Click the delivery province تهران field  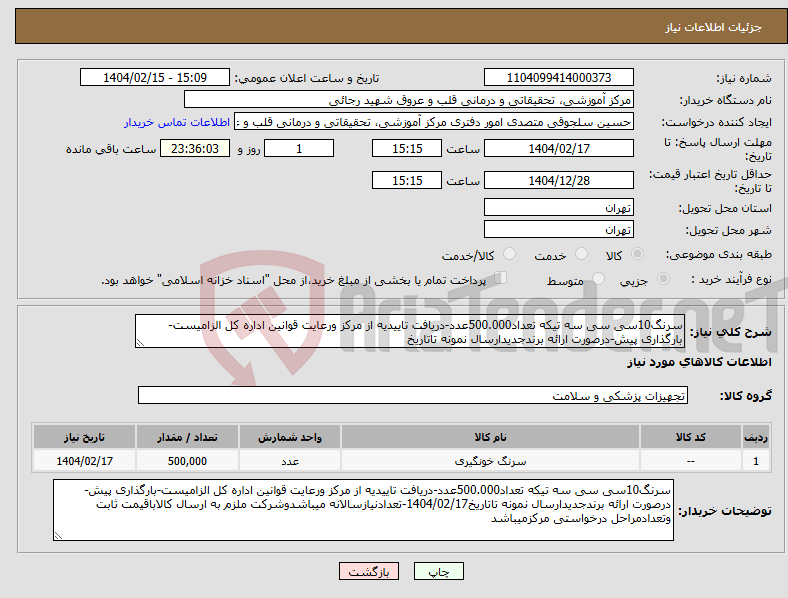(x=558, y=207)
